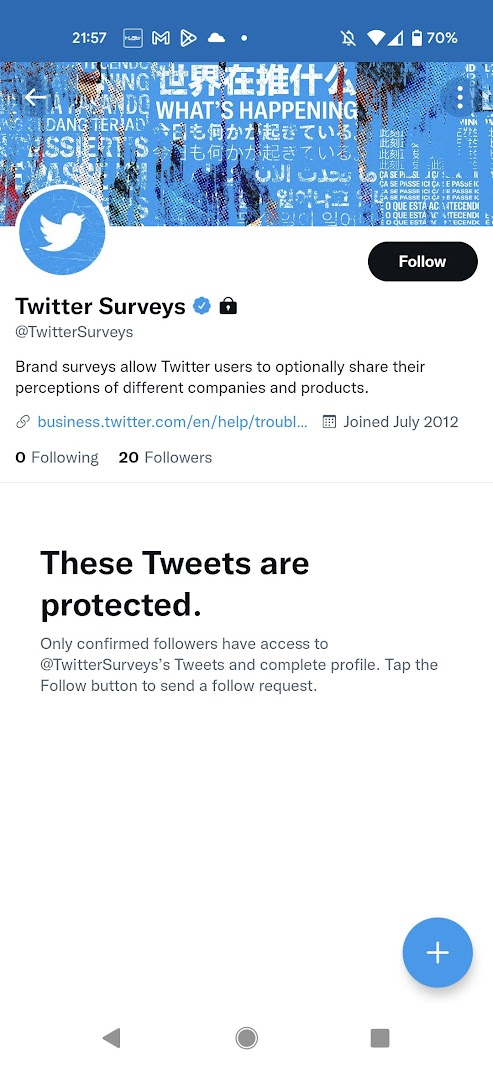Tap the back arrow on header
This screenshot has width=493, height=1068.
[x=35, y=98]
